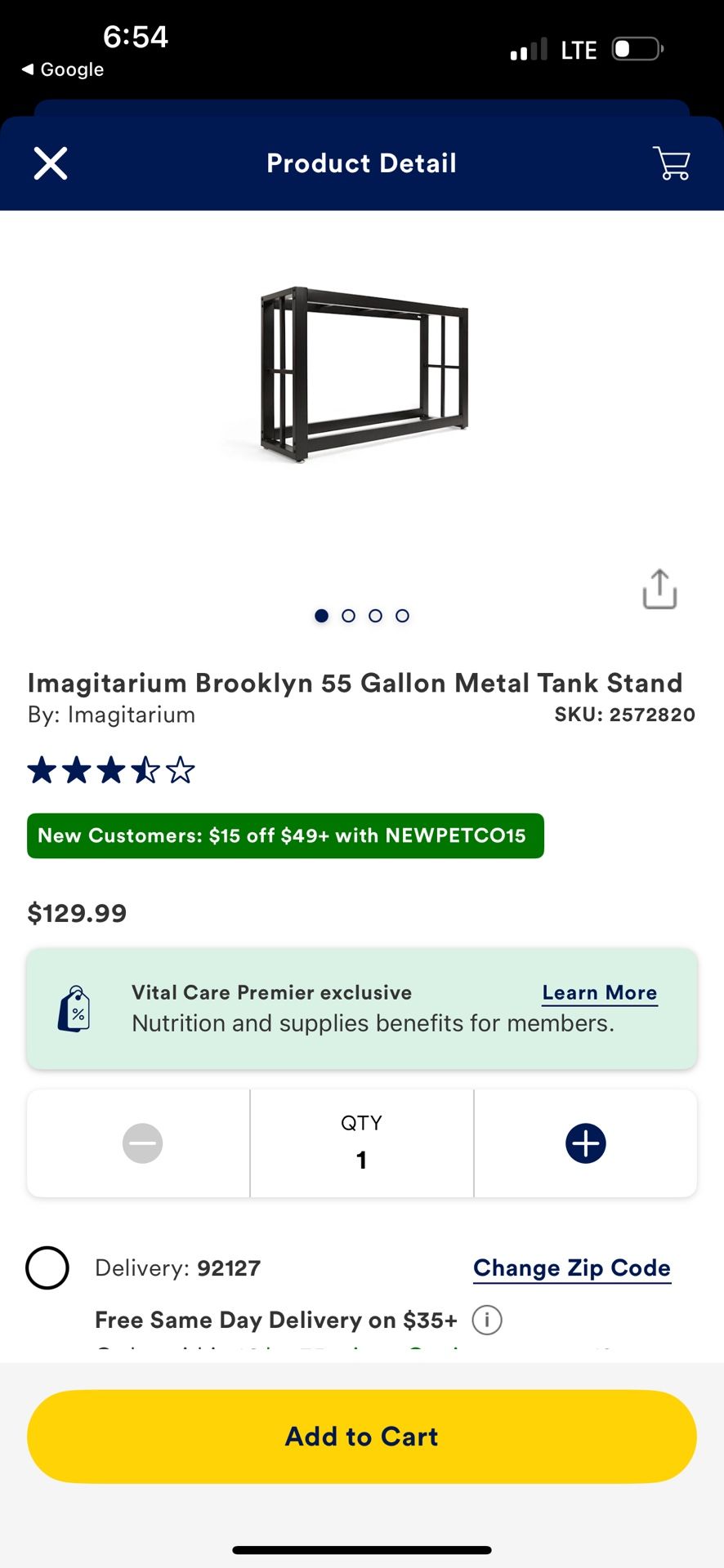The height and width of the screenshot is (1568, 724).
Task: Tap info icon next to Same Day Delivery
Action: coord(487,1320)
